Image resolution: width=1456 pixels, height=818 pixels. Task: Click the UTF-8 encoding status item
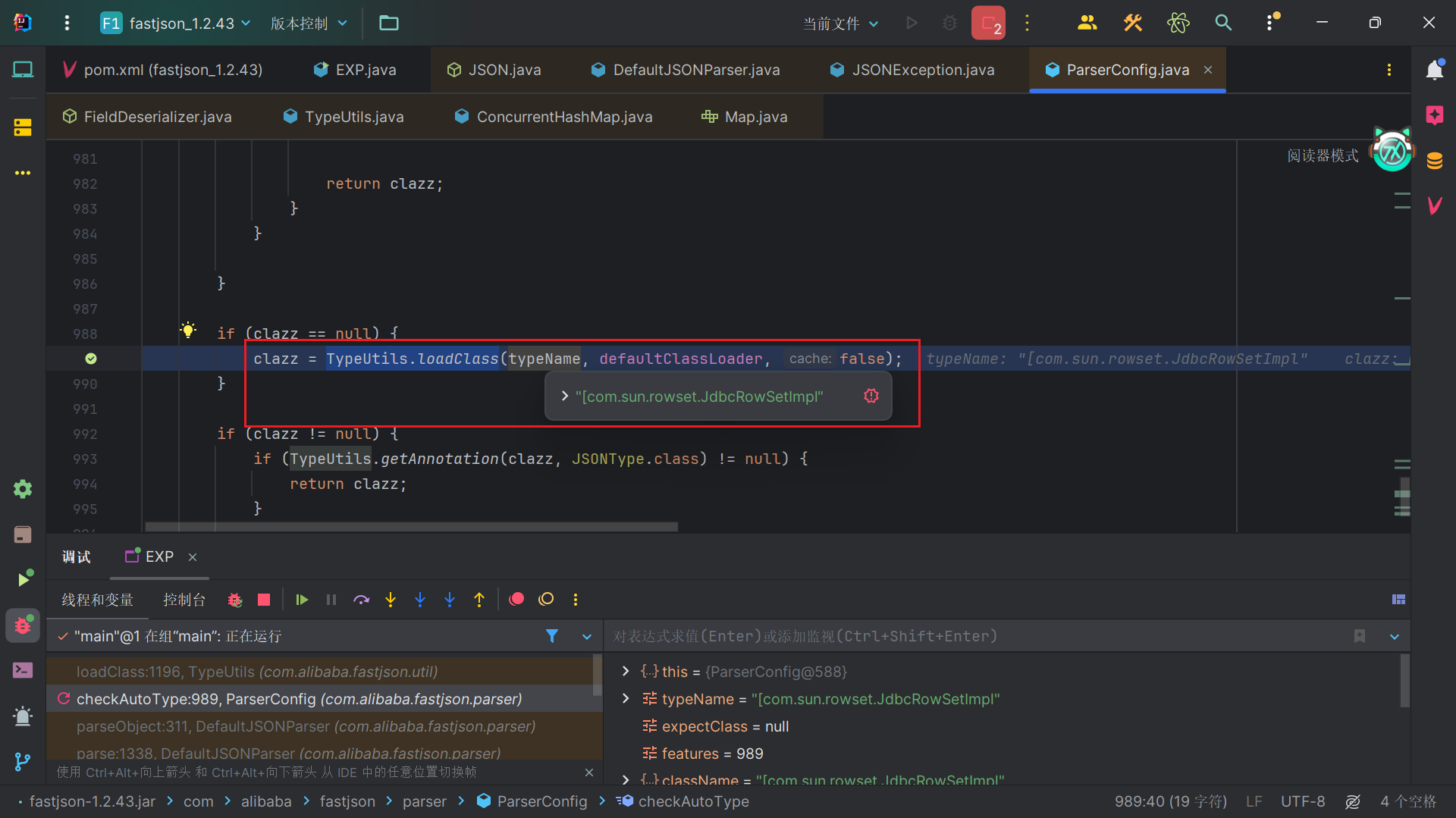1303,801
